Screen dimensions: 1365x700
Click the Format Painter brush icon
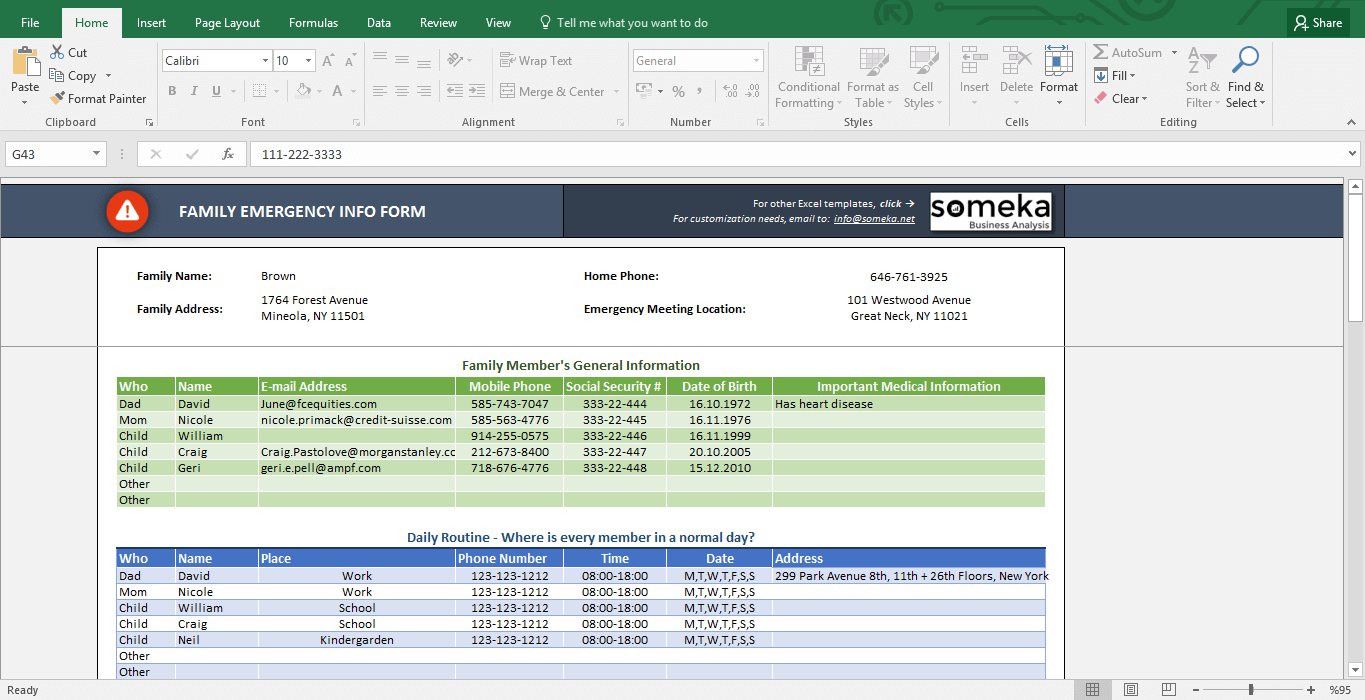coord(57,99)
